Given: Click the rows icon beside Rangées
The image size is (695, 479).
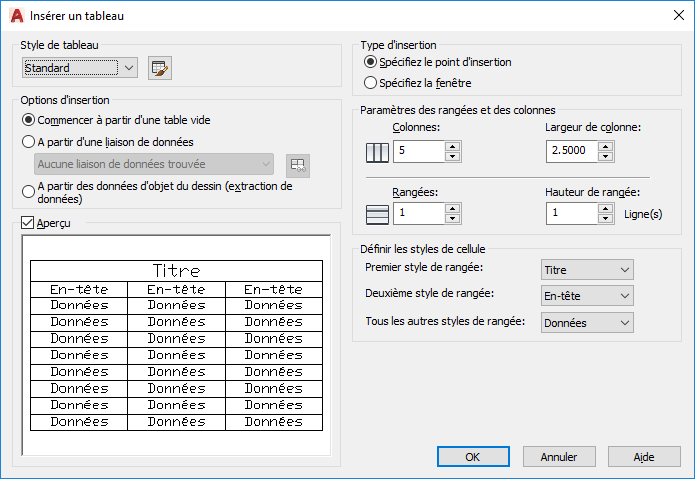Looking at the screenshot, I should (x=378, y=214).
